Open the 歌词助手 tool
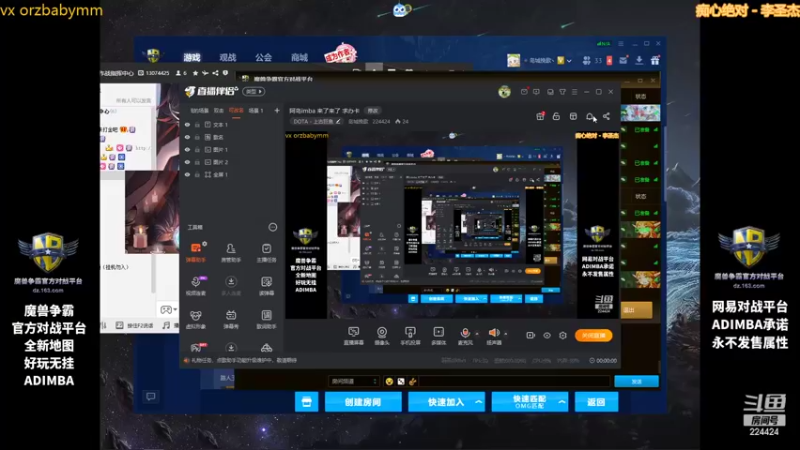The height and width of the screenshot is (450, 800). coord(266,319)
